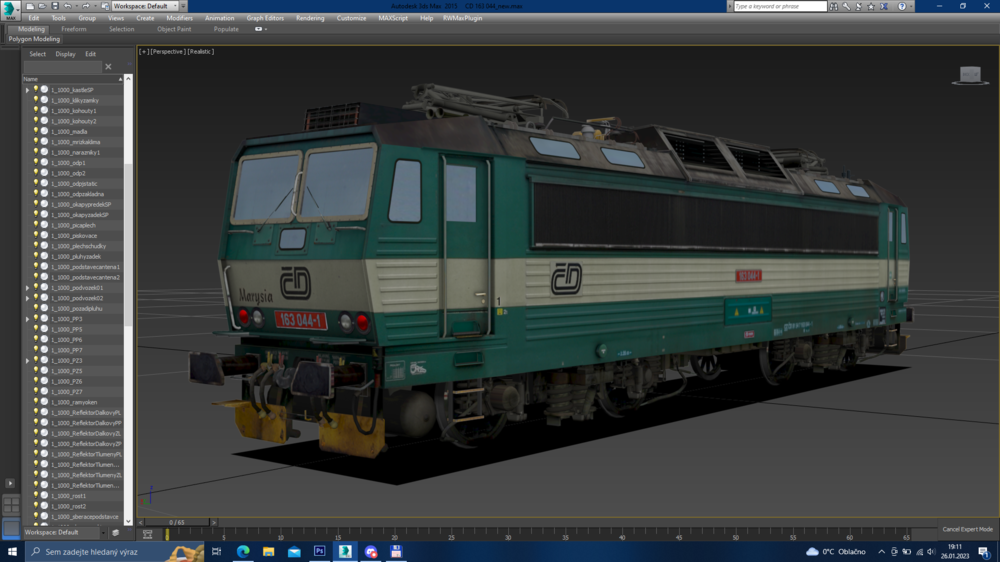This screenshot has width=1000, height=562.
Task: Click the Undo arrow icon
Action: 67,6
